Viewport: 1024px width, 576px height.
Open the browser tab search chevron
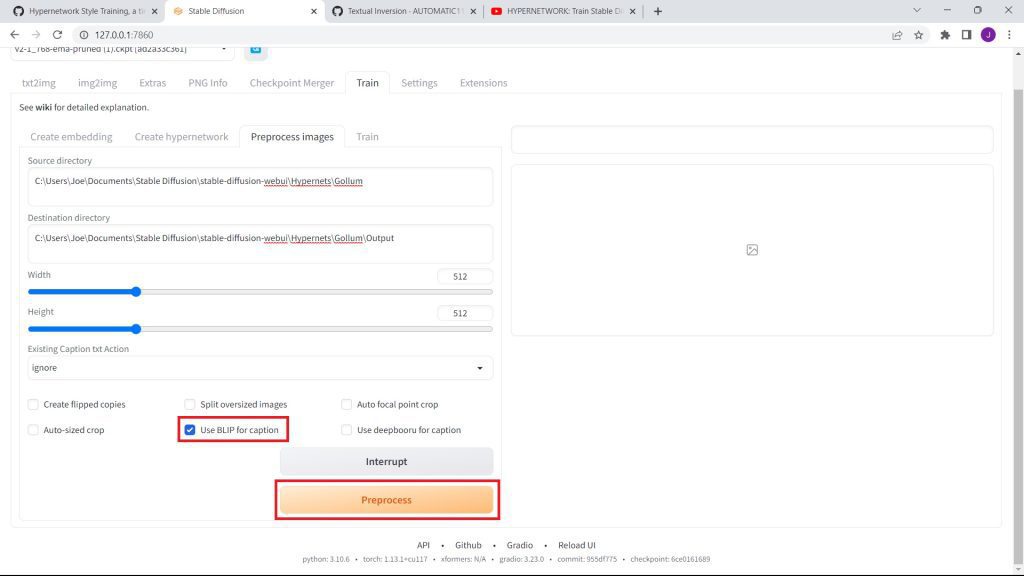(x=918, y=10)
